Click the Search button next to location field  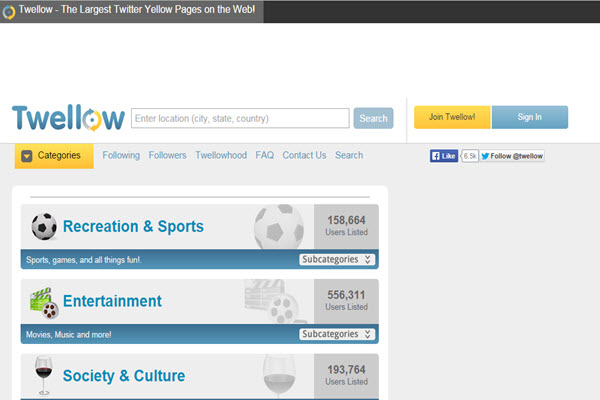point(373,118)
